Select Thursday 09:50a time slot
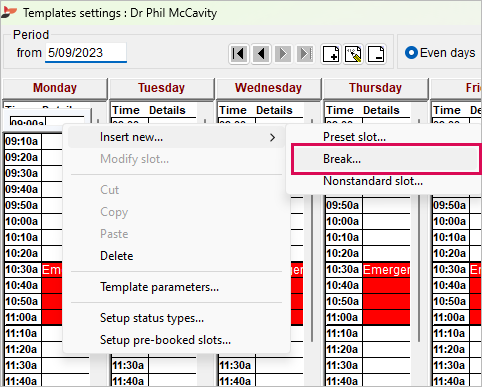 click(343, 205)
